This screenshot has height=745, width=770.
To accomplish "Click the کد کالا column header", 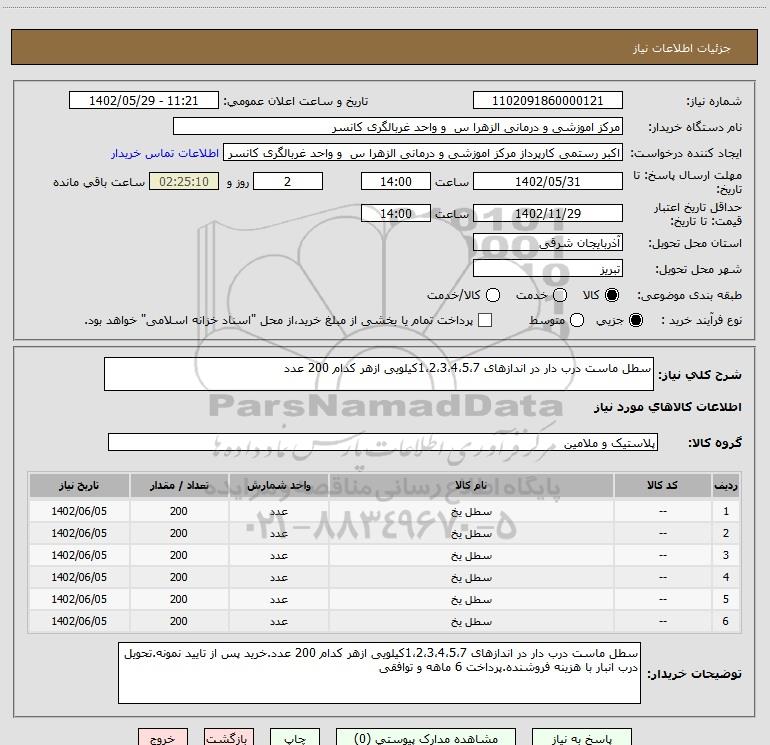I will [x=662, y=485].
